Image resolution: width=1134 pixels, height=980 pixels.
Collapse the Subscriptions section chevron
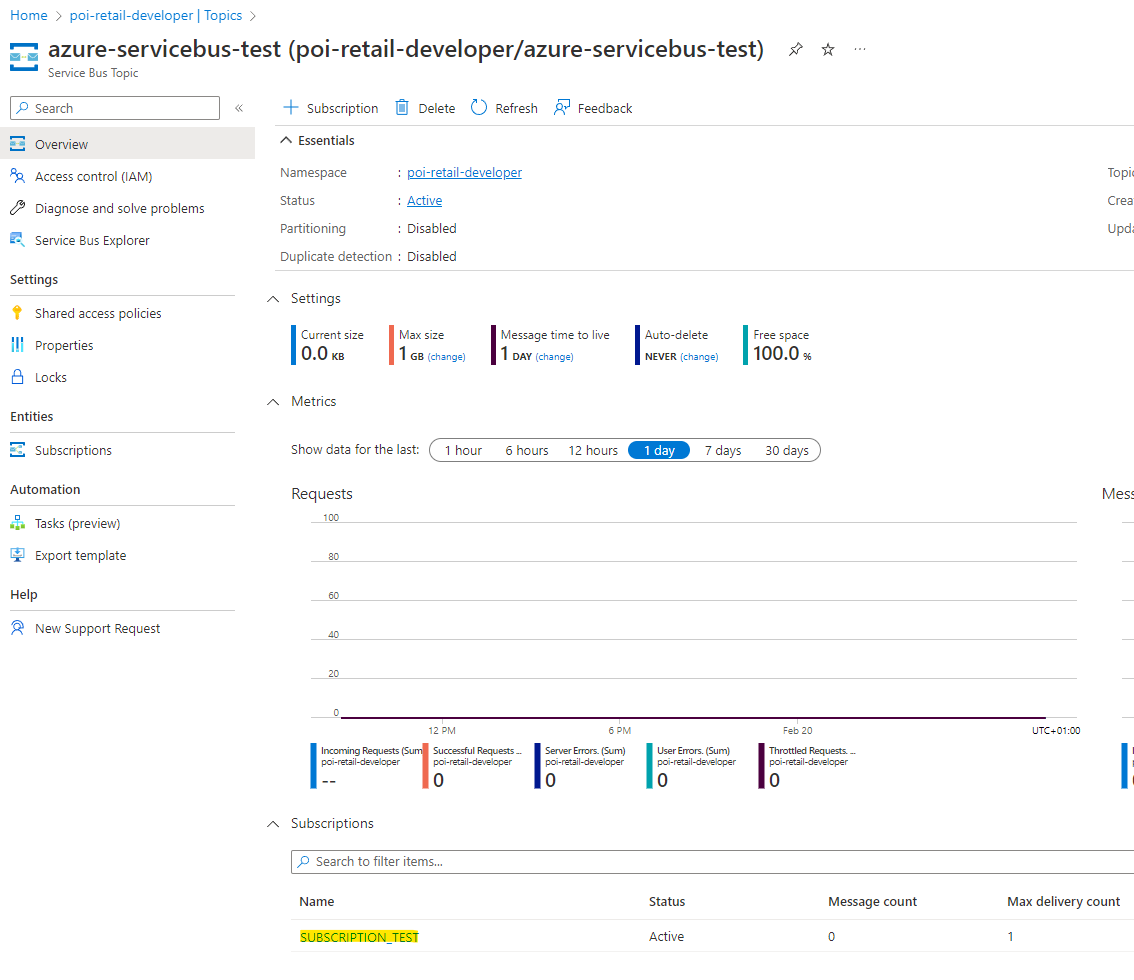point(273,824)
